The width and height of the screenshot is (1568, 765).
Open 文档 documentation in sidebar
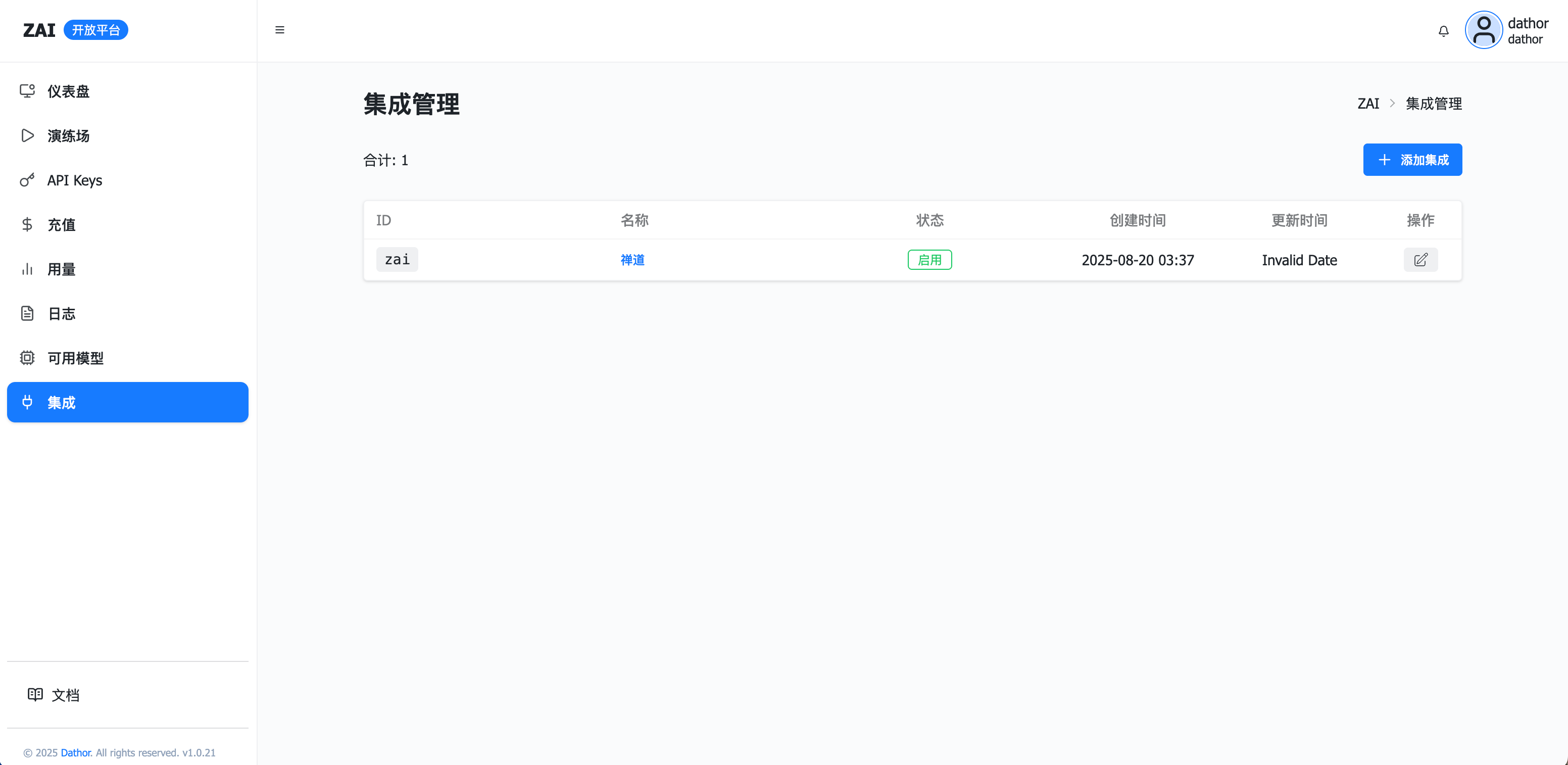65,695
